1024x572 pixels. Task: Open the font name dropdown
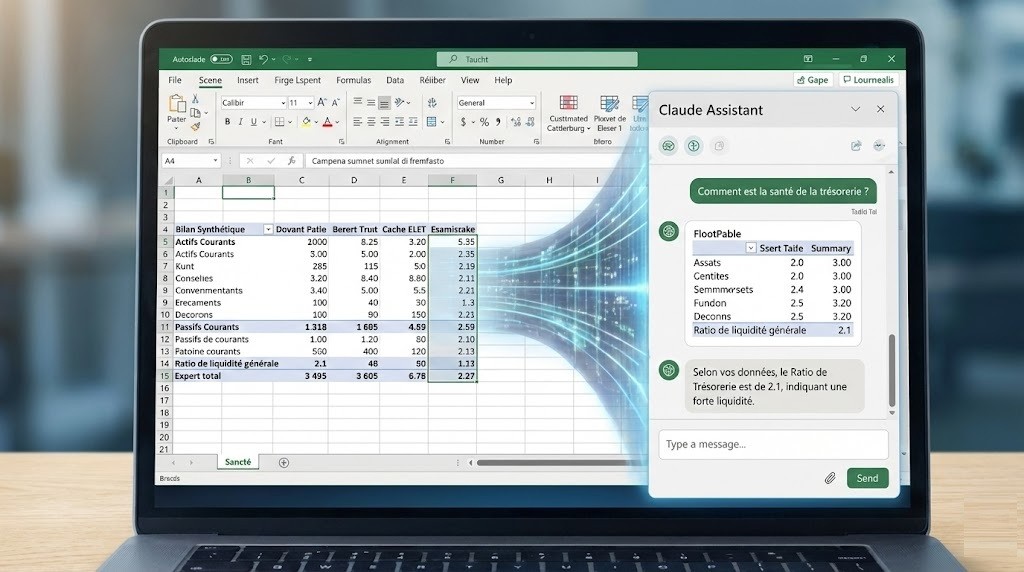click(283, 103)
